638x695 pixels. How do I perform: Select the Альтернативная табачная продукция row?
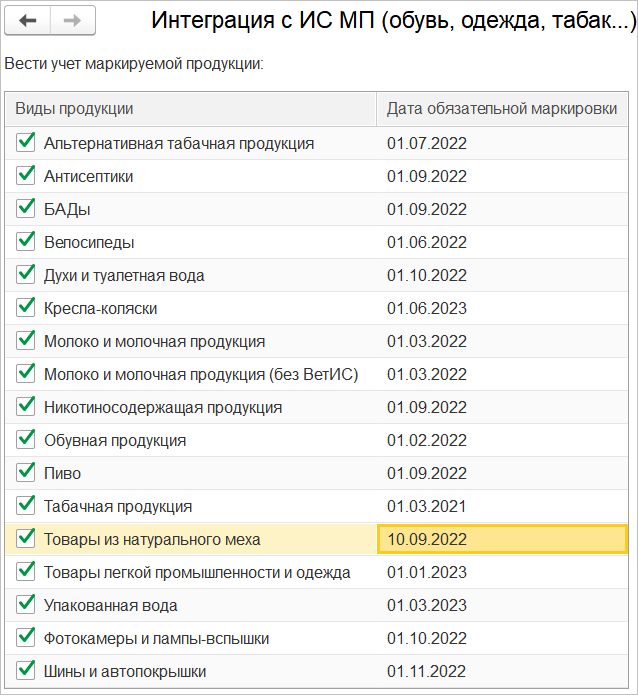coord(179,143)
